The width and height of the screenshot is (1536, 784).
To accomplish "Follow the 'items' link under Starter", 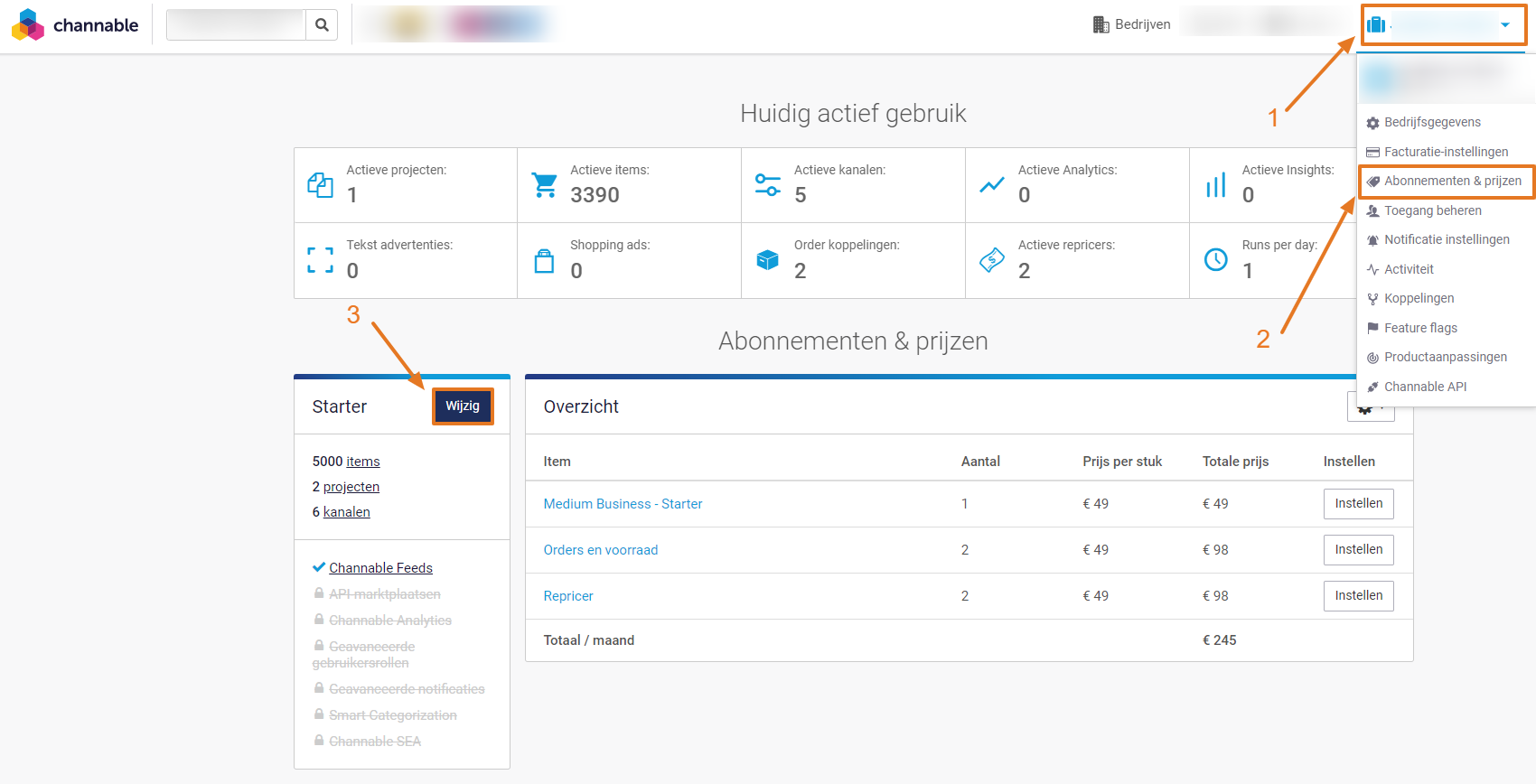I will click(x=363, y=462).
